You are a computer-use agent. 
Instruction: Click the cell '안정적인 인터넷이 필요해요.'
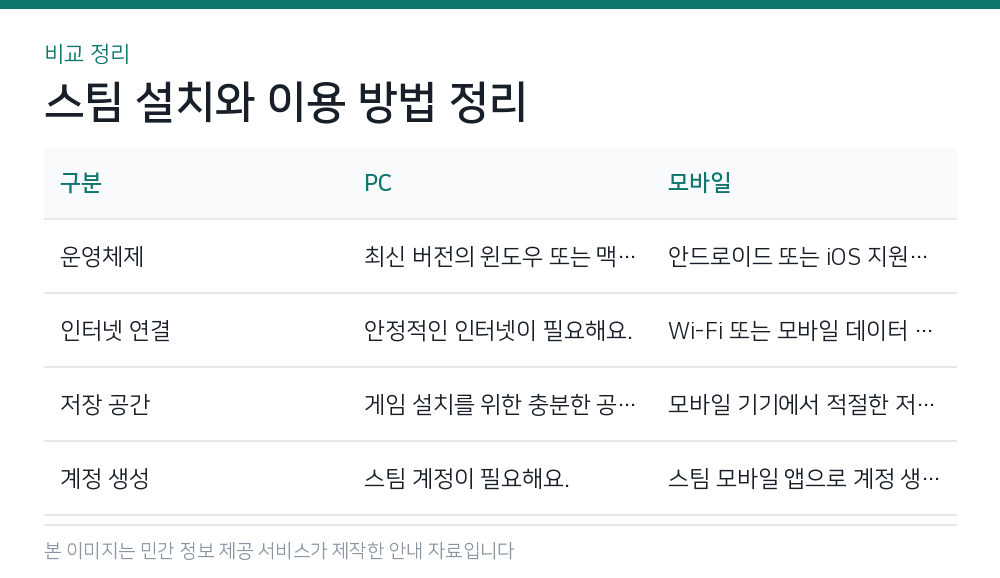click(498, 330)
